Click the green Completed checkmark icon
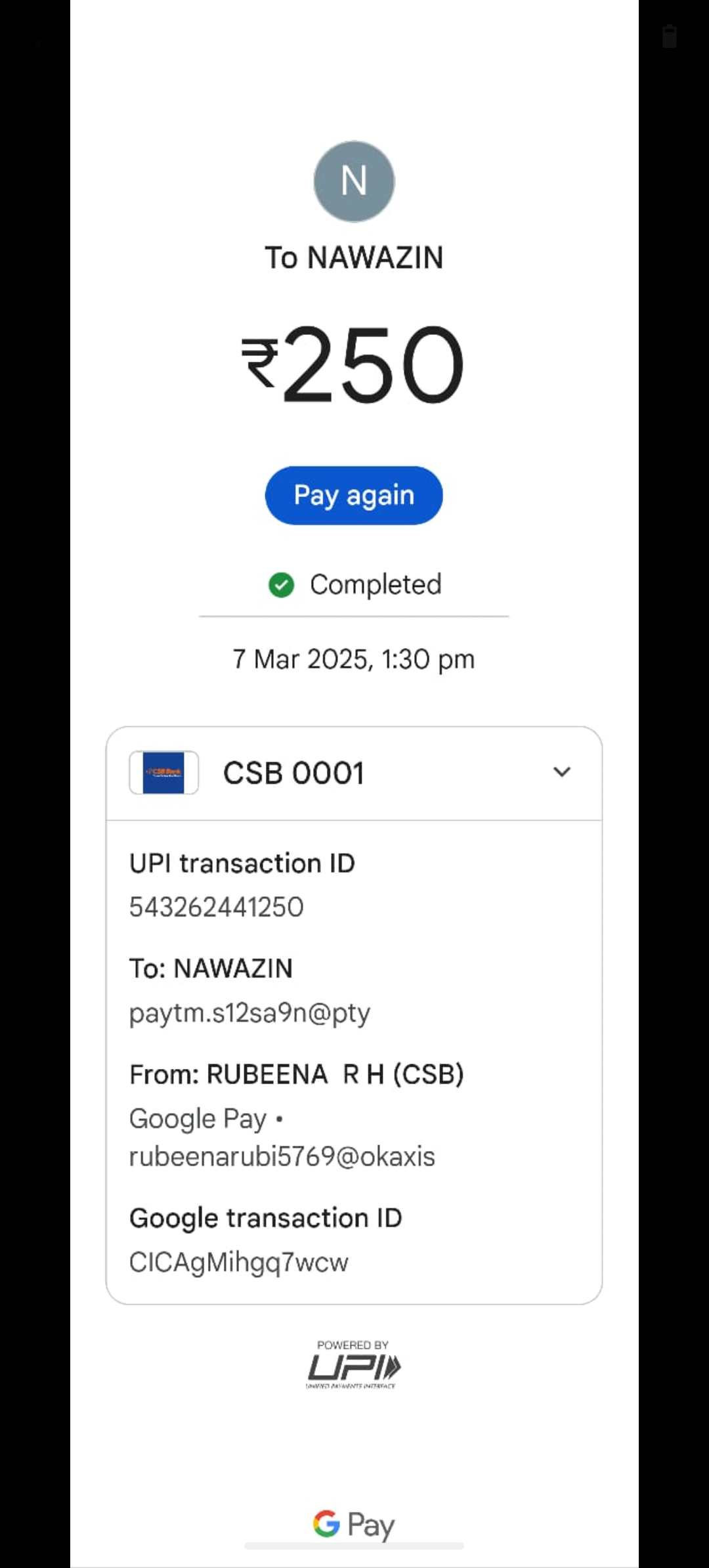This screenshot has width=709, height=1568. [x=281, y=584]
